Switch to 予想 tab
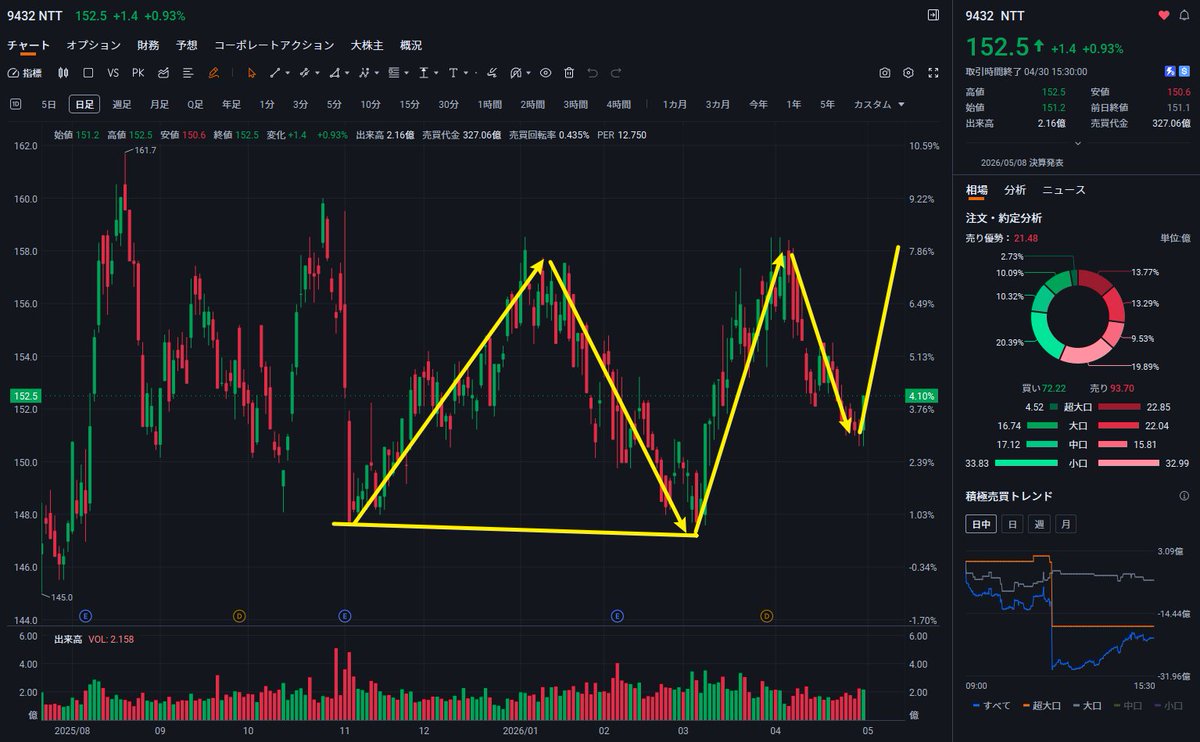 point(186,45)
